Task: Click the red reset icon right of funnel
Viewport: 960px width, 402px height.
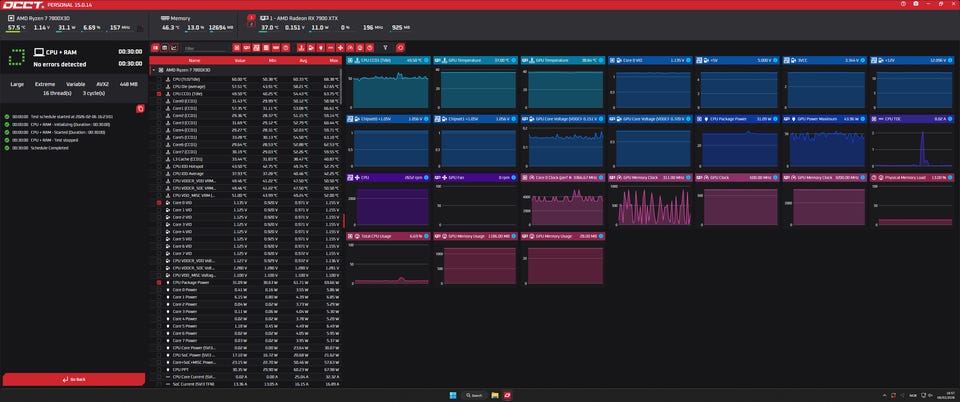Action: [401, 47]
